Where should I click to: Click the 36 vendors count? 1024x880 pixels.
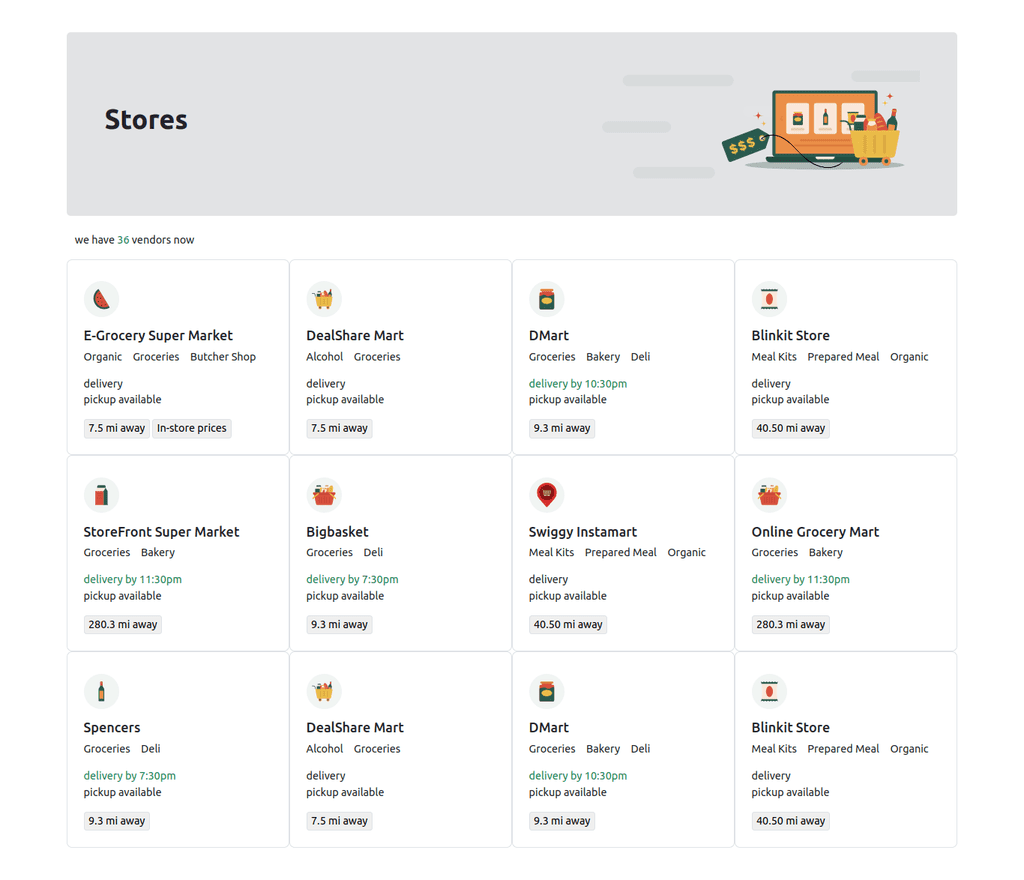coord(123,240)
